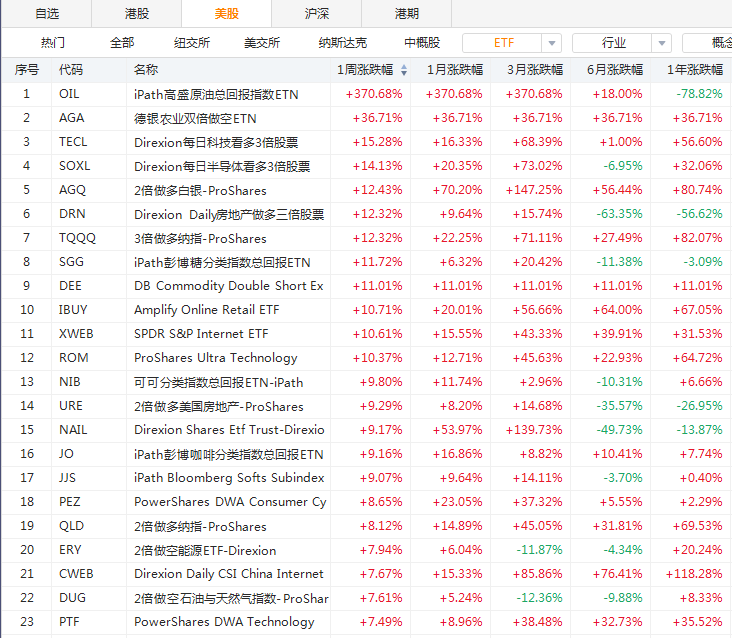Select the DRN ticker code
Viewport: 732px width, 638px height.
pyautogui.click(x=72, y=214)
